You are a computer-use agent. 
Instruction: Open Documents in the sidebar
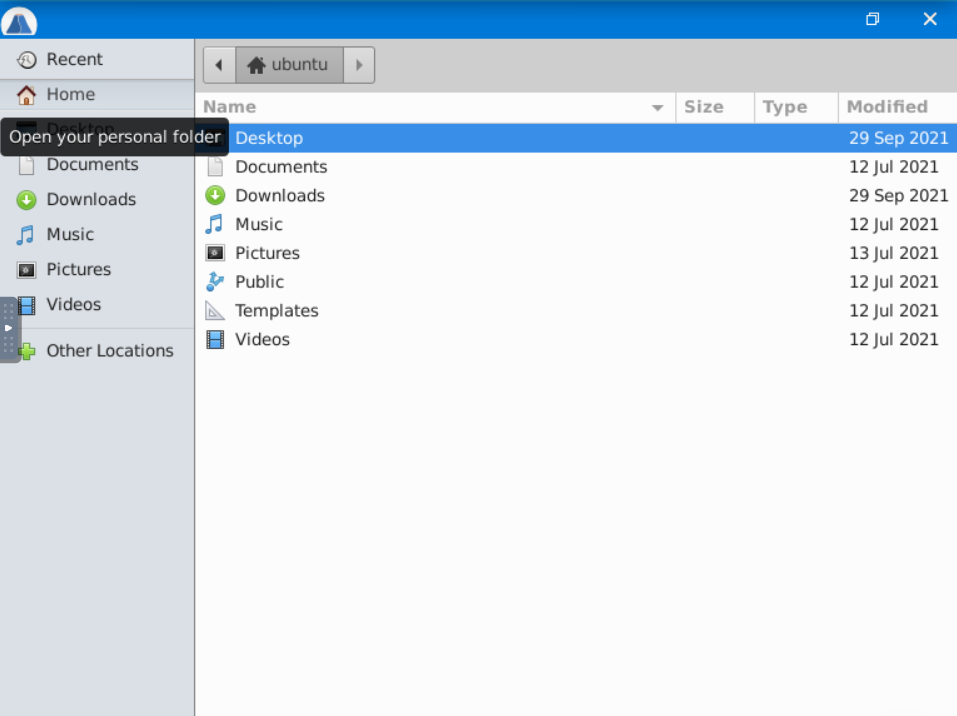tap(97, 164)
